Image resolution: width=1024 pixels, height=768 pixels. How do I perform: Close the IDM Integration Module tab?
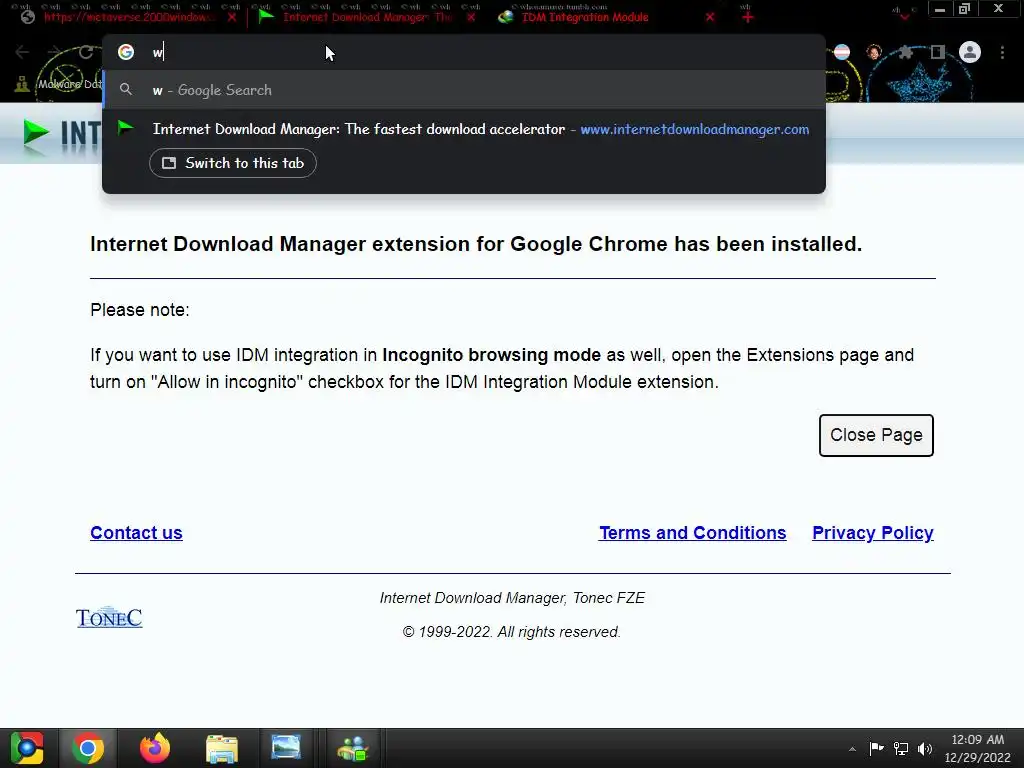click(x=710, y=17)
